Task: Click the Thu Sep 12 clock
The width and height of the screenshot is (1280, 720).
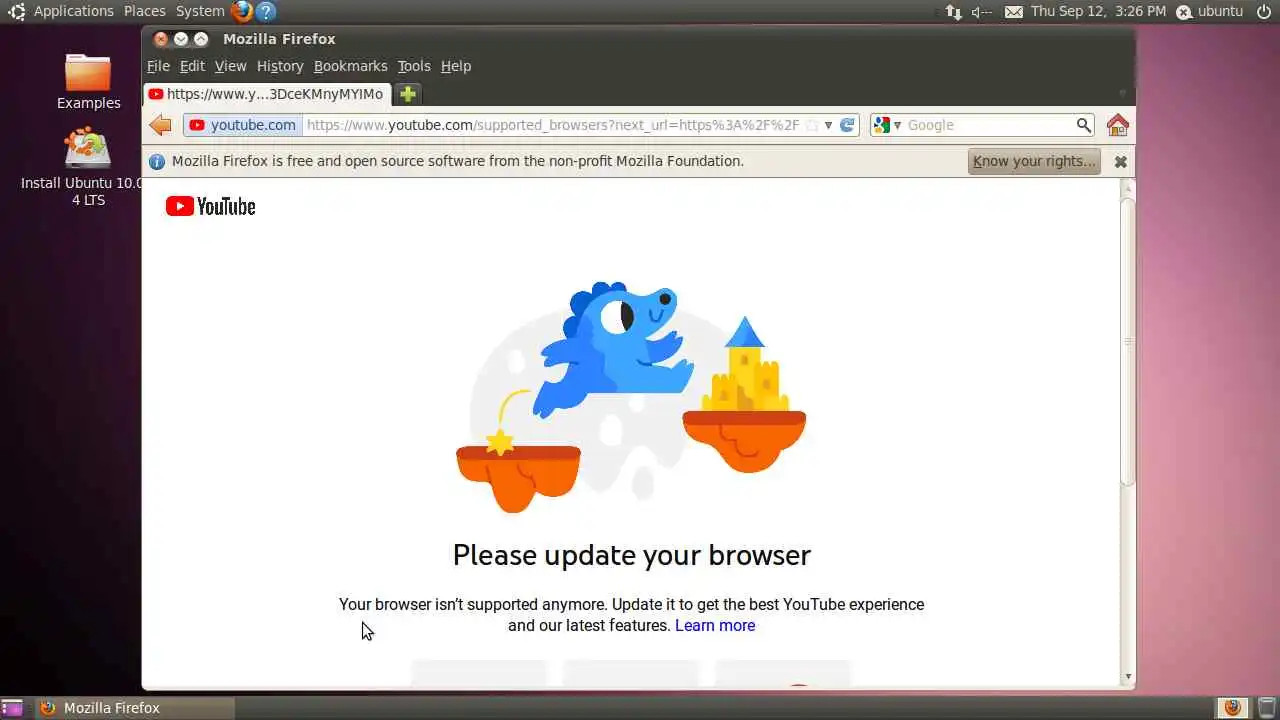Action: coord(1098,11)
